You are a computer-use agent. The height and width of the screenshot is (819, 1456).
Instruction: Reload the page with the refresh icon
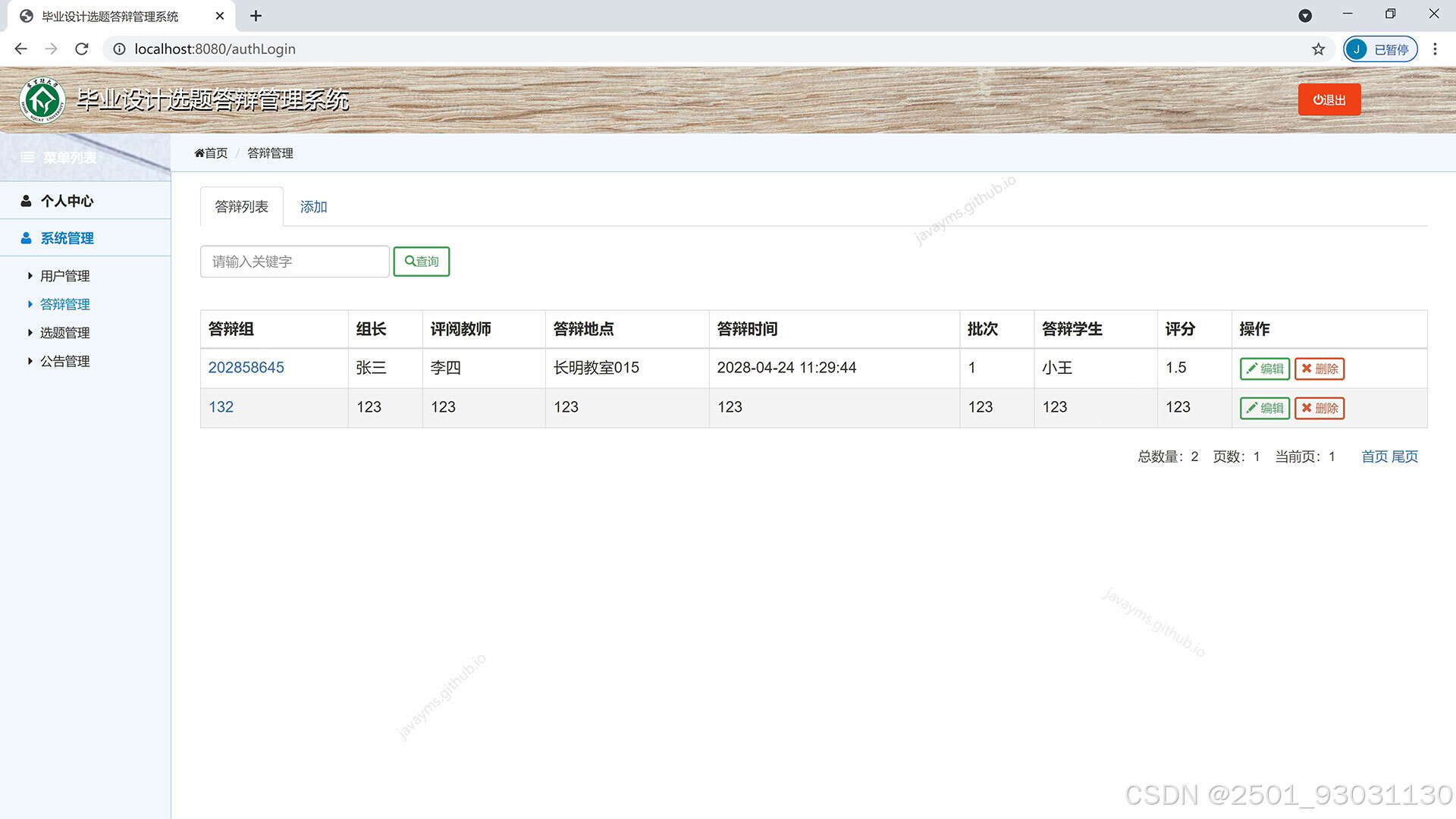pyautogui.click(x=82, y=49)
